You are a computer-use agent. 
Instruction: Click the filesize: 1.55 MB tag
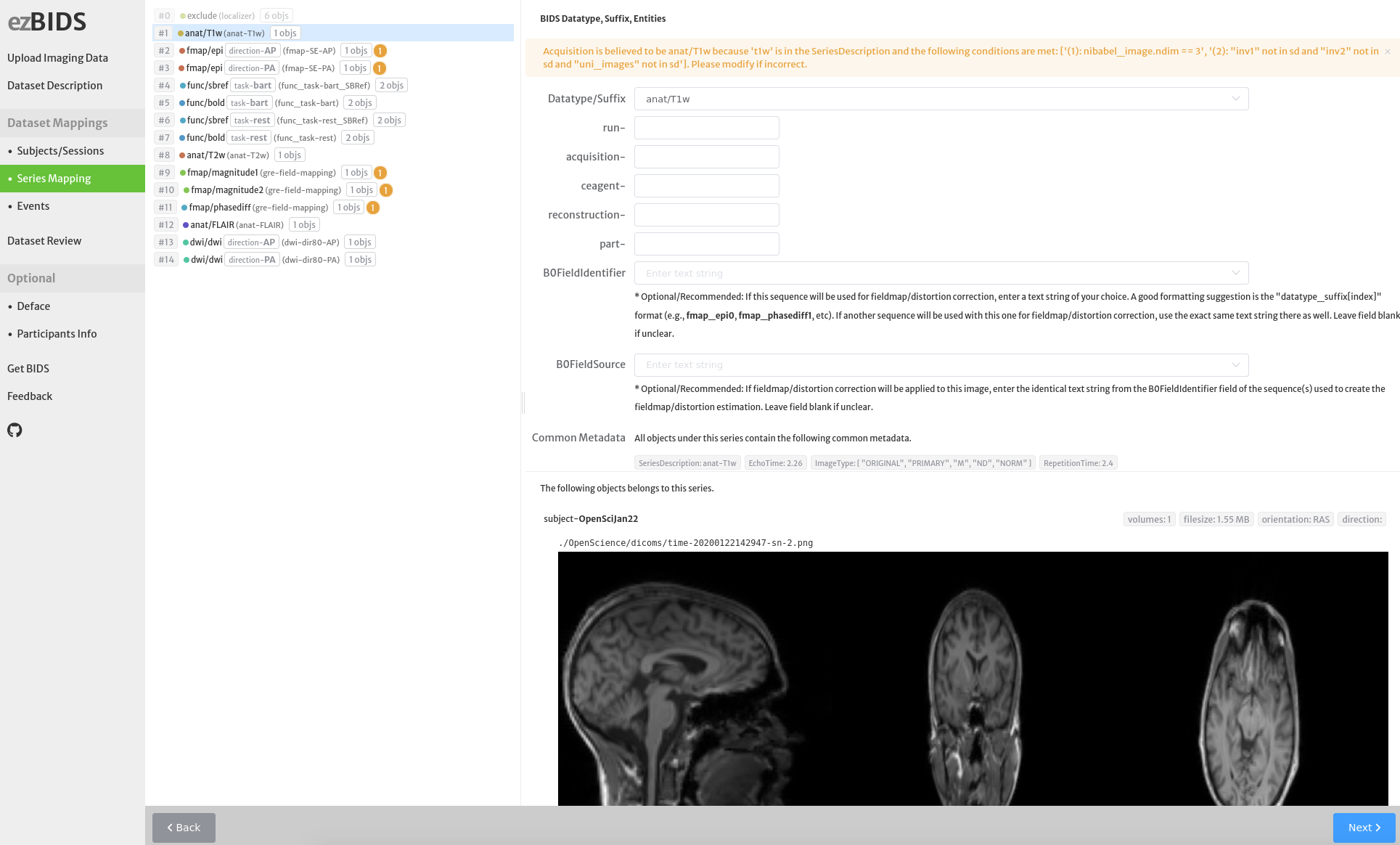tap(1216, 519)
